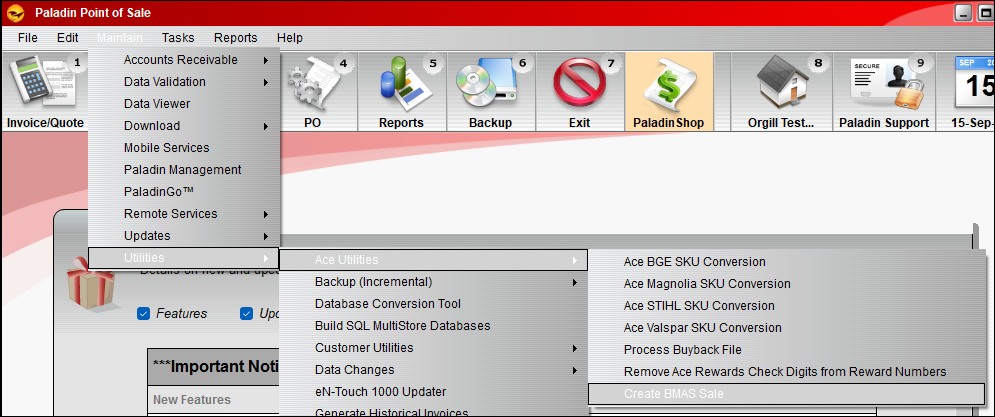995x417 pixels.
Task: Choose Ace Valspar SKU Conversion
Action: (x=702, y=328)
